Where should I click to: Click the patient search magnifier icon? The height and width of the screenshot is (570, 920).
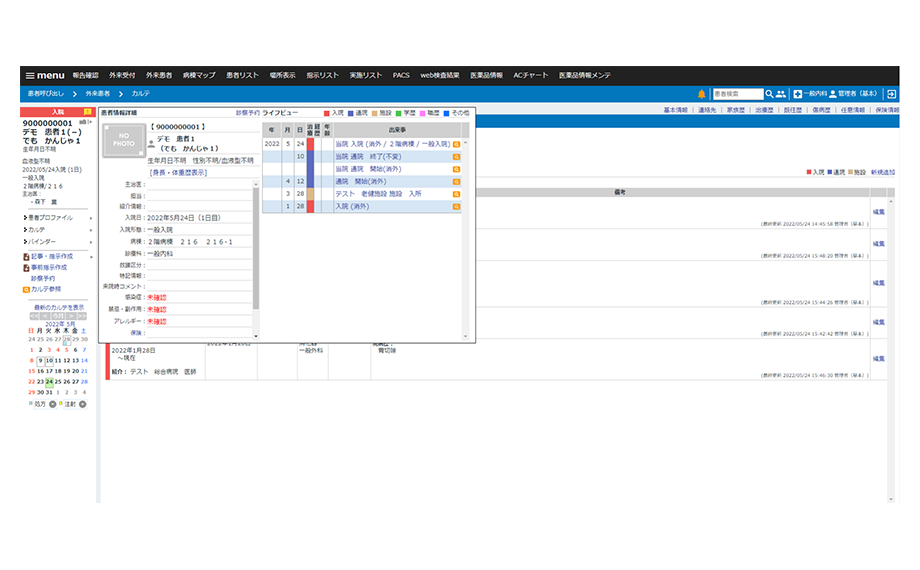(769, 94)
